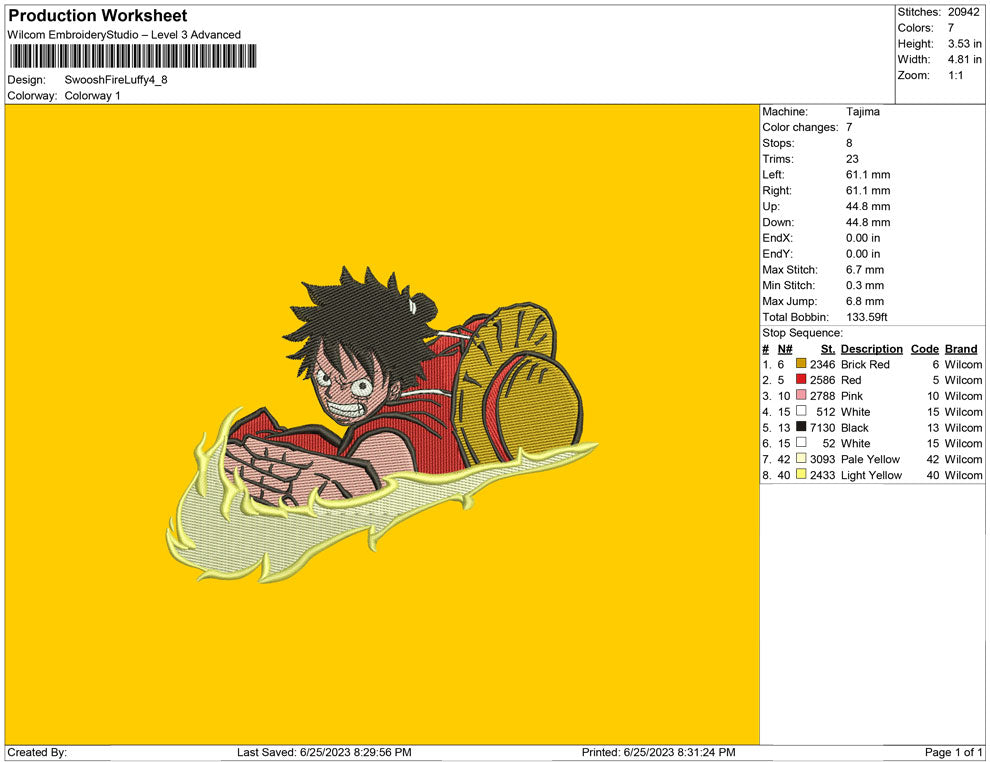Click the 'Pale Yellow' description text
The height and width of the screenshot is (762, 990).
pos(870,459)
